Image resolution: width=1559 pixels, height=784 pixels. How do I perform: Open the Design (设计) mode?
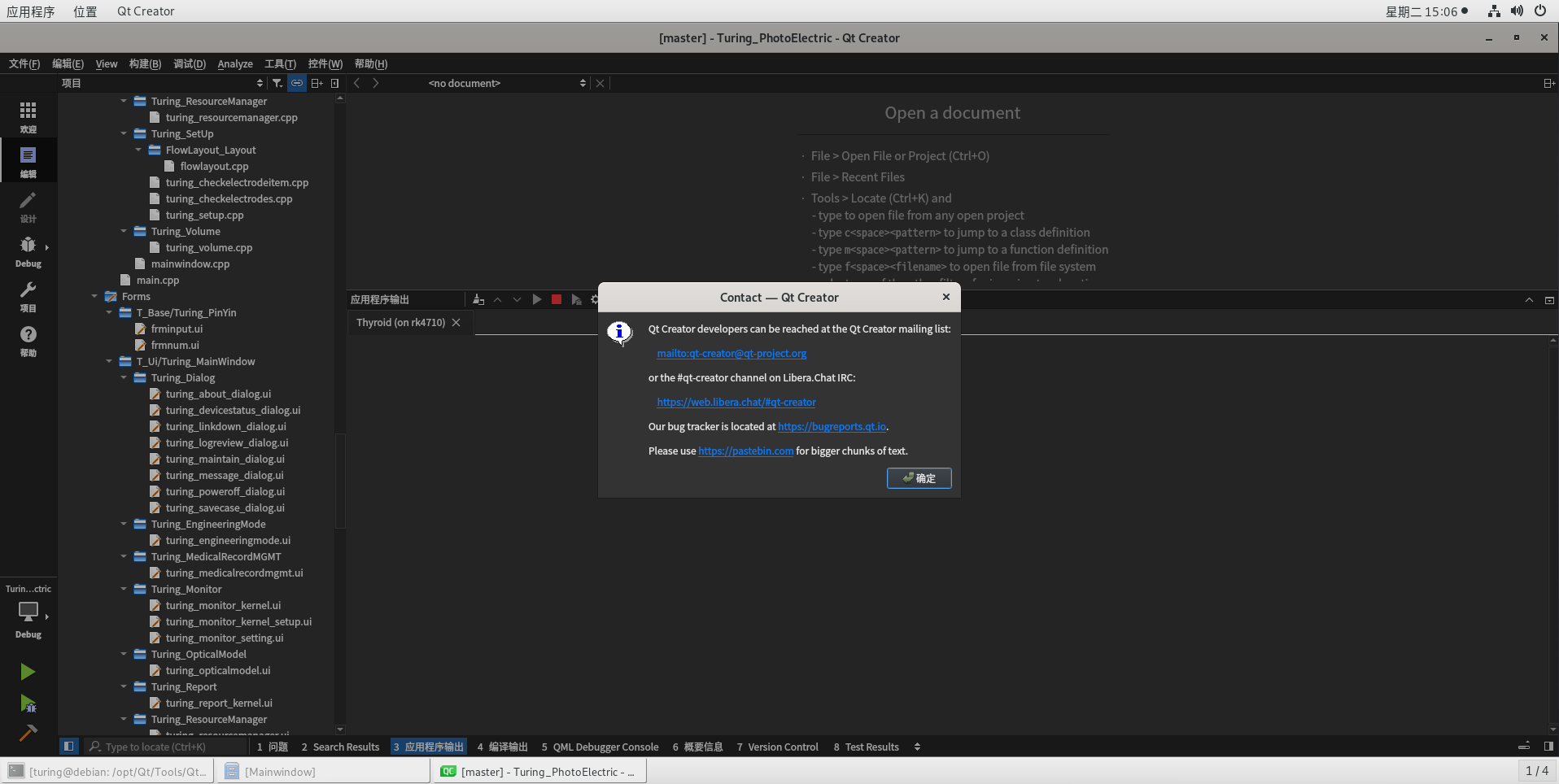28,207
